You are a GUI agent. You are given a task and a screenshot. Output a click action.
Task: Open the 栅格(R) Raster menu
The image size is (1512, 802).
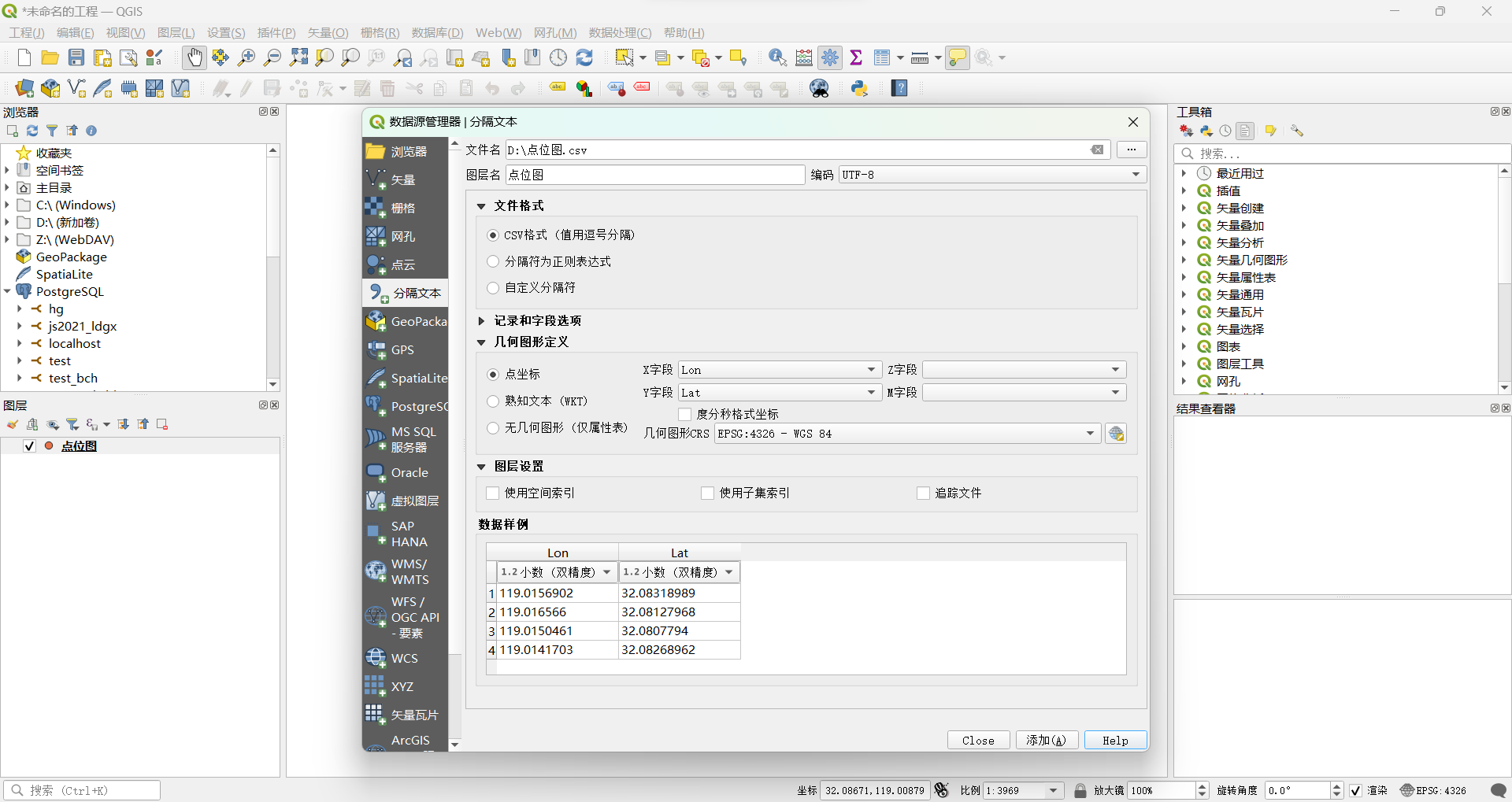380,33
